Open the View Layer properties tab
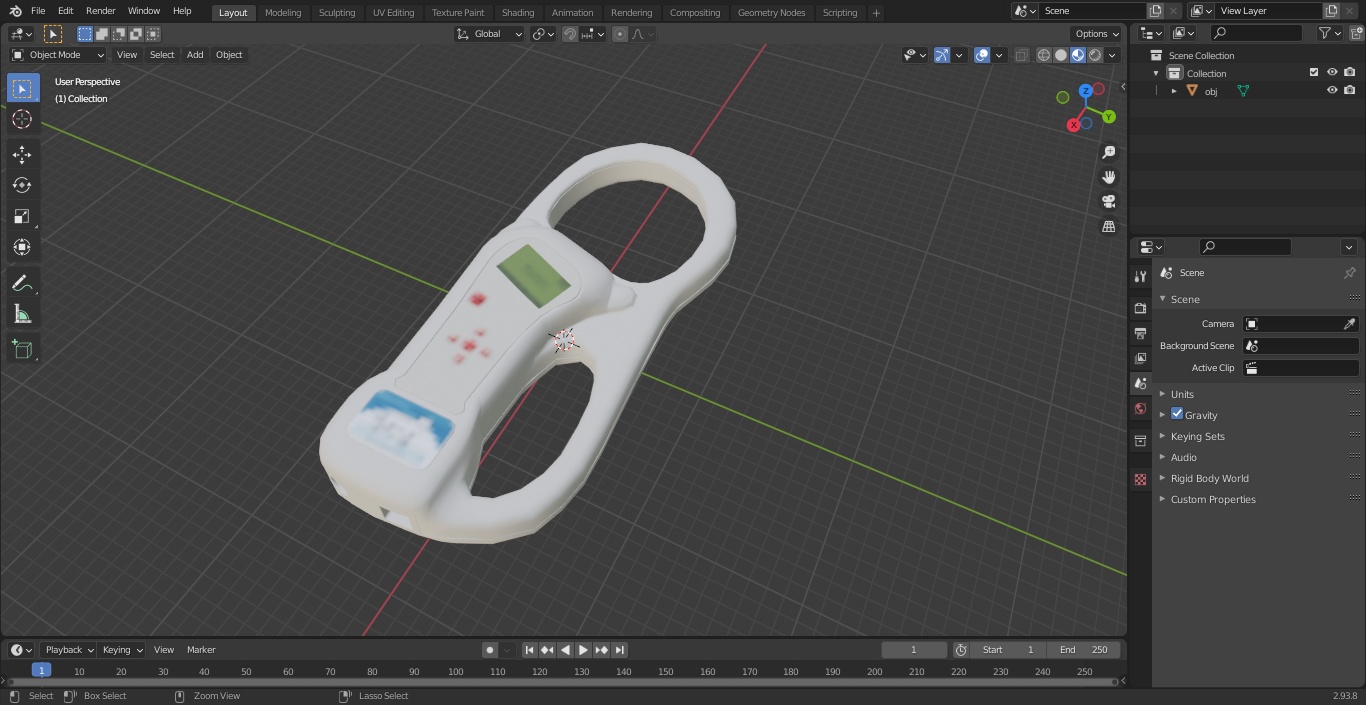Screen dimensions: 1366x705 (x=1140, y=358)
